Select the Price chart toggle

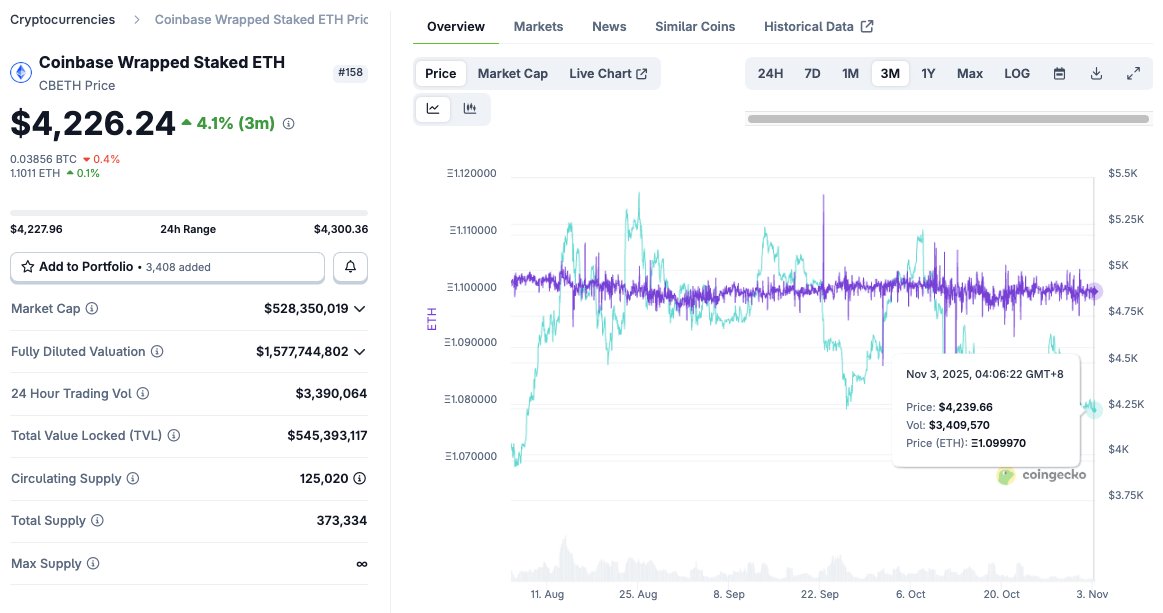click(441, 73)
